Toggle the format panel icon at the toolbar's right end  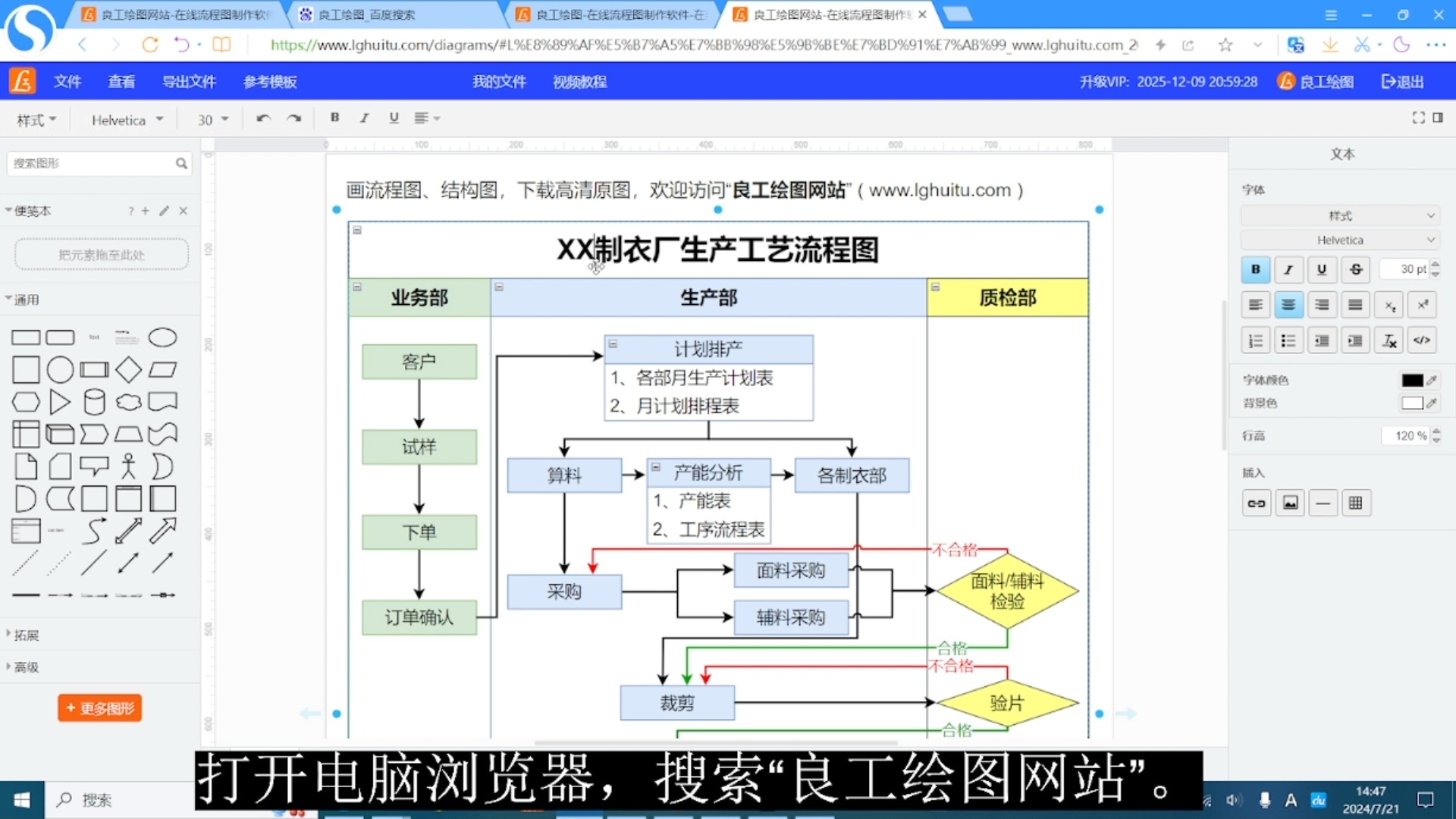1438,118
